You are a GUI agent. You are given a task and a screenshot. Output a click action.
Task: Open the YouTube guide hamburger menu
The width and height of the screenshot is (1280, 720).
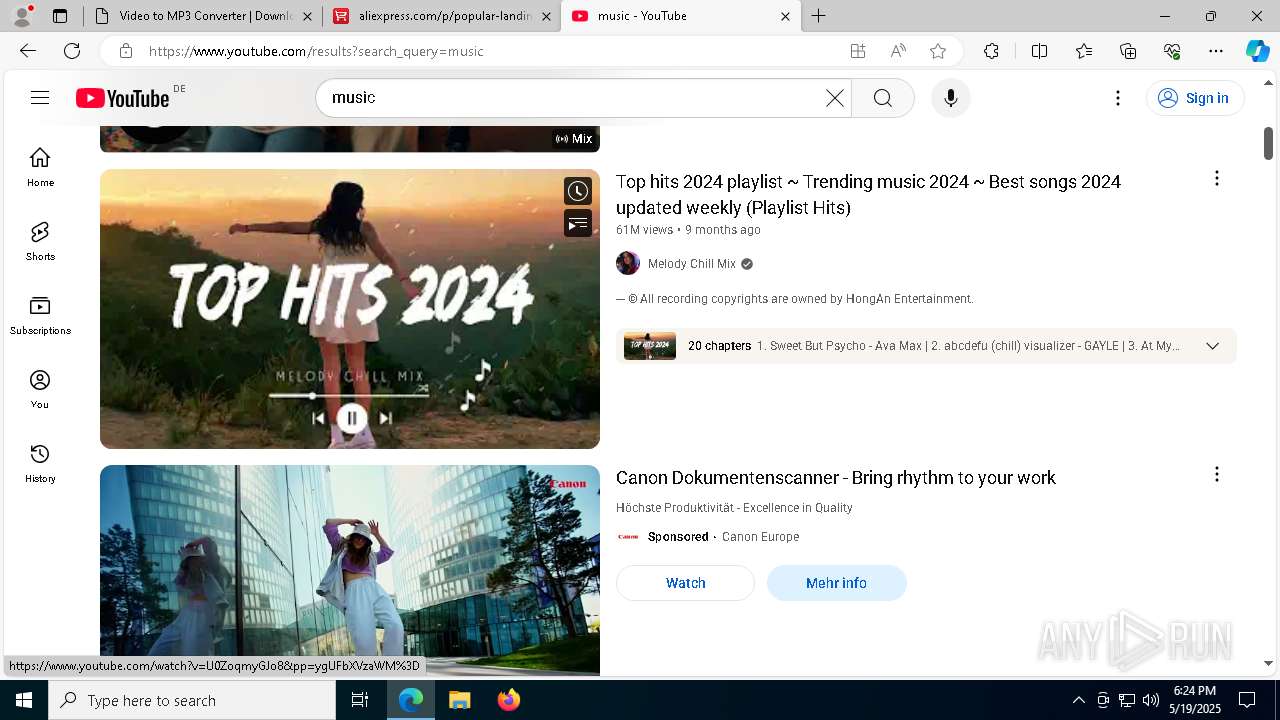pyautogui.click(x=40, y=98)
